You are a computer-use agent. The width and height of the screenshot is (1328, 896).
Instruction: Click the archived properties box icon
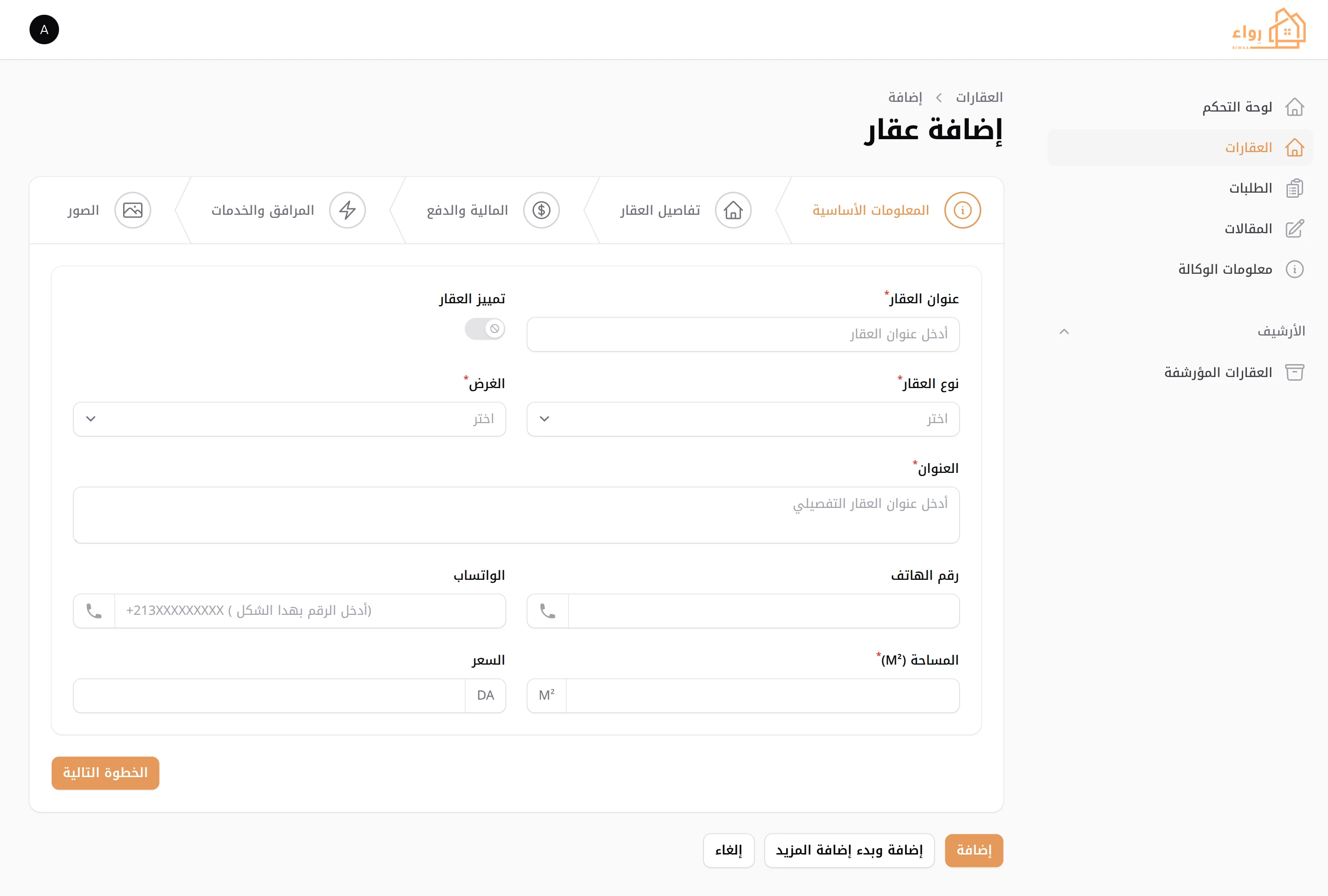(1294, 373)
